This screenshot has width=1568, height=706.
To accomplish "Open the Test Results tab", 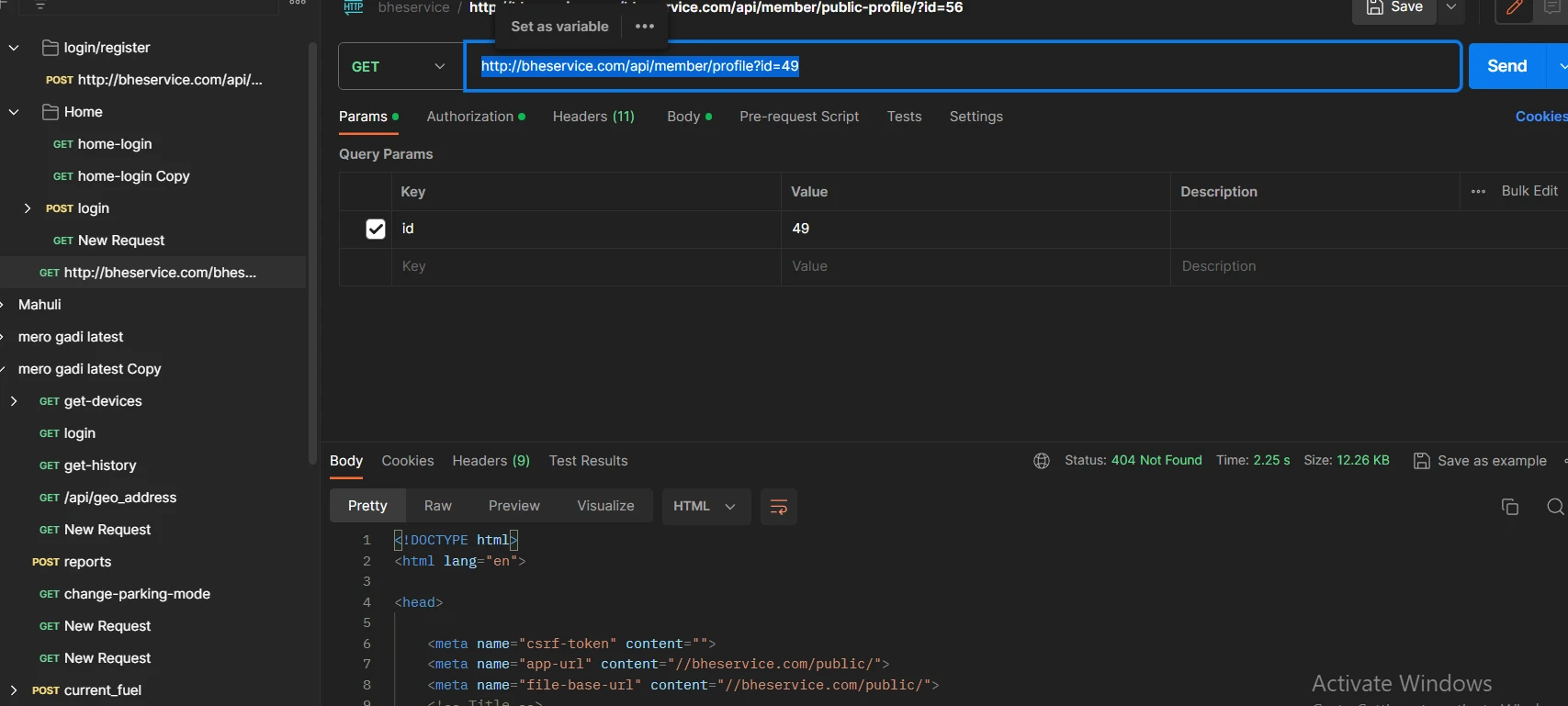I will (x=588, y=461).
